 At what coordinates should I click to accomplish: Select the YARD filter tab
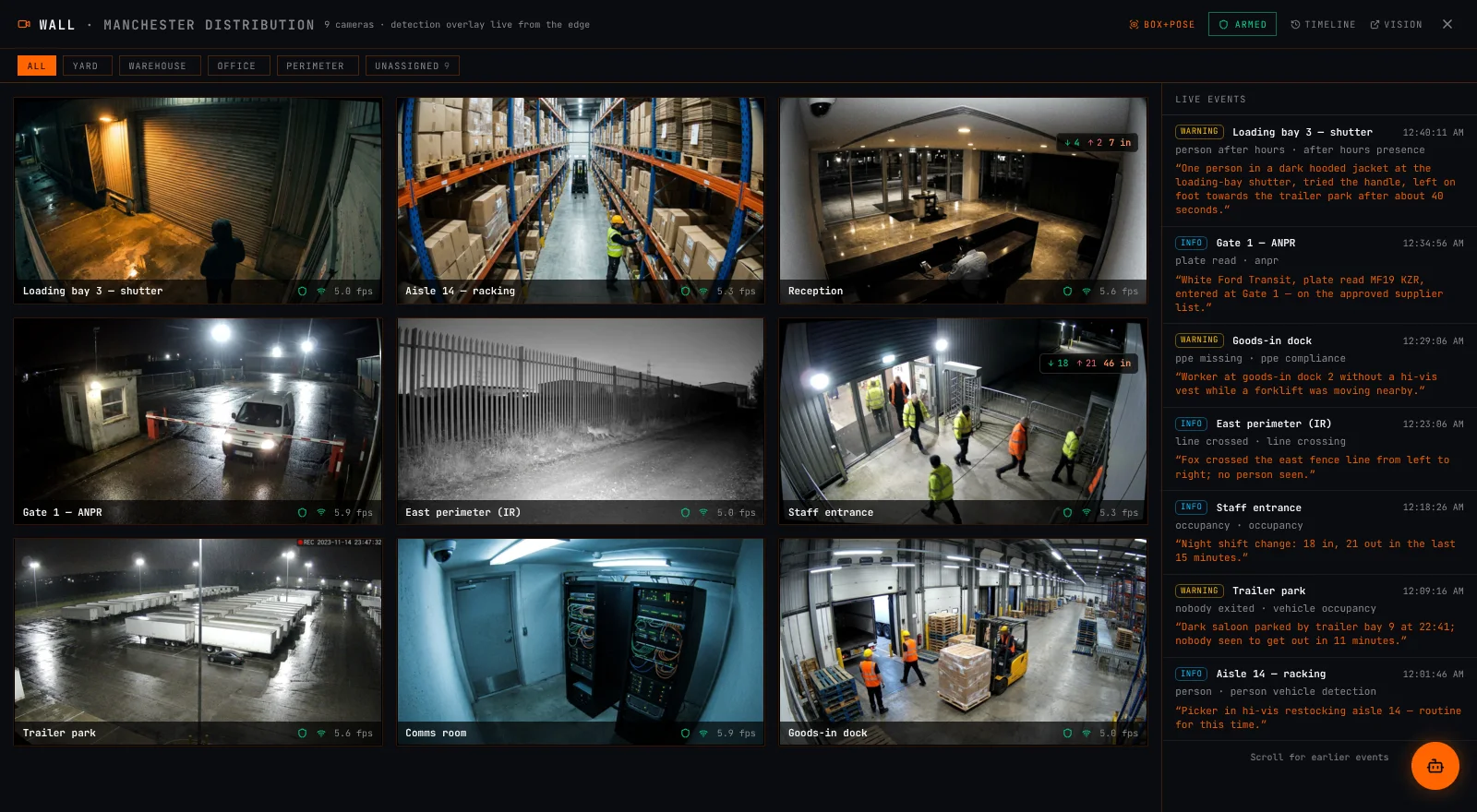click(x=87, y=66)
